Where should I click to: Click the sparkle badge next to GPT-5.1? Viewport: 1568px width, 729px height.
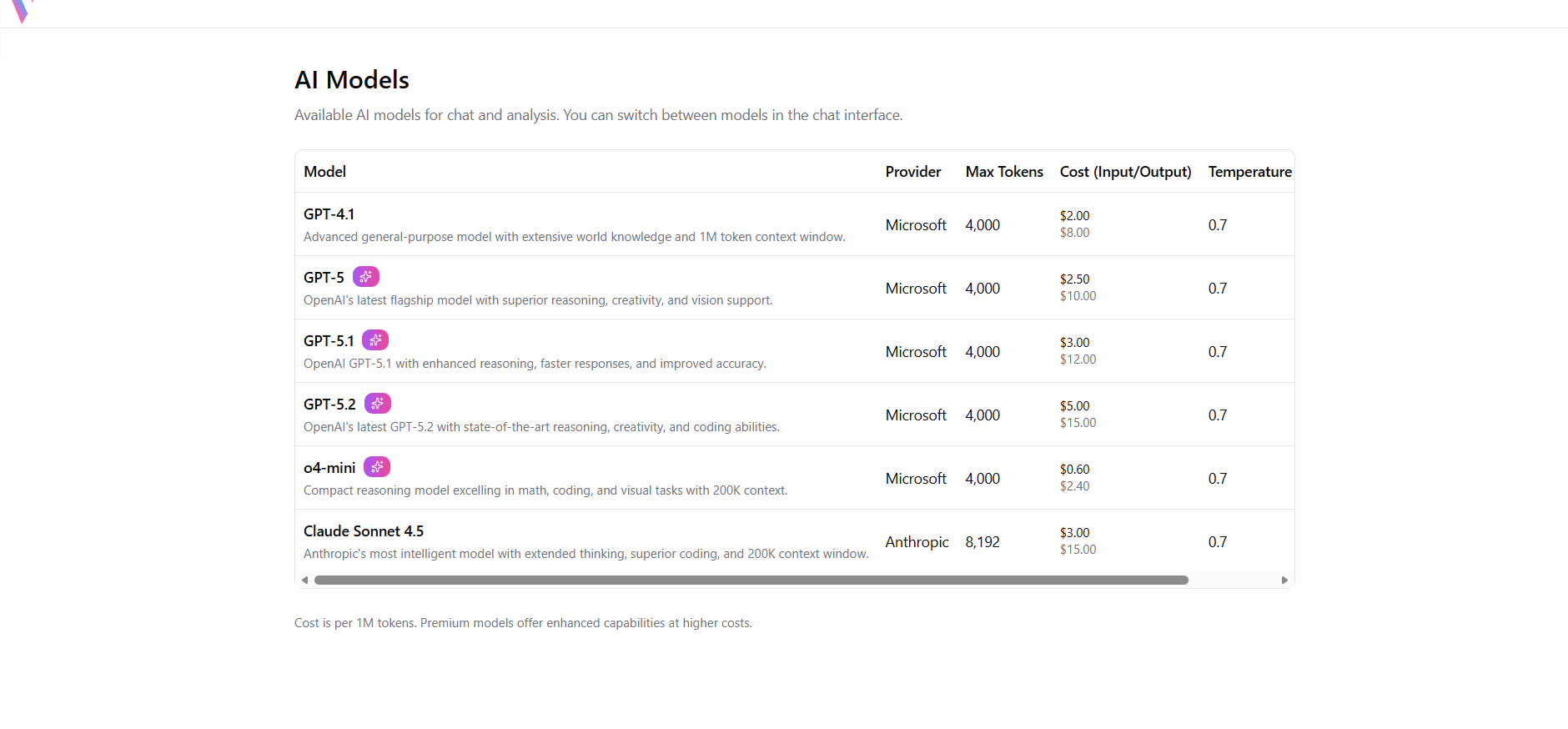coord(375,340)
